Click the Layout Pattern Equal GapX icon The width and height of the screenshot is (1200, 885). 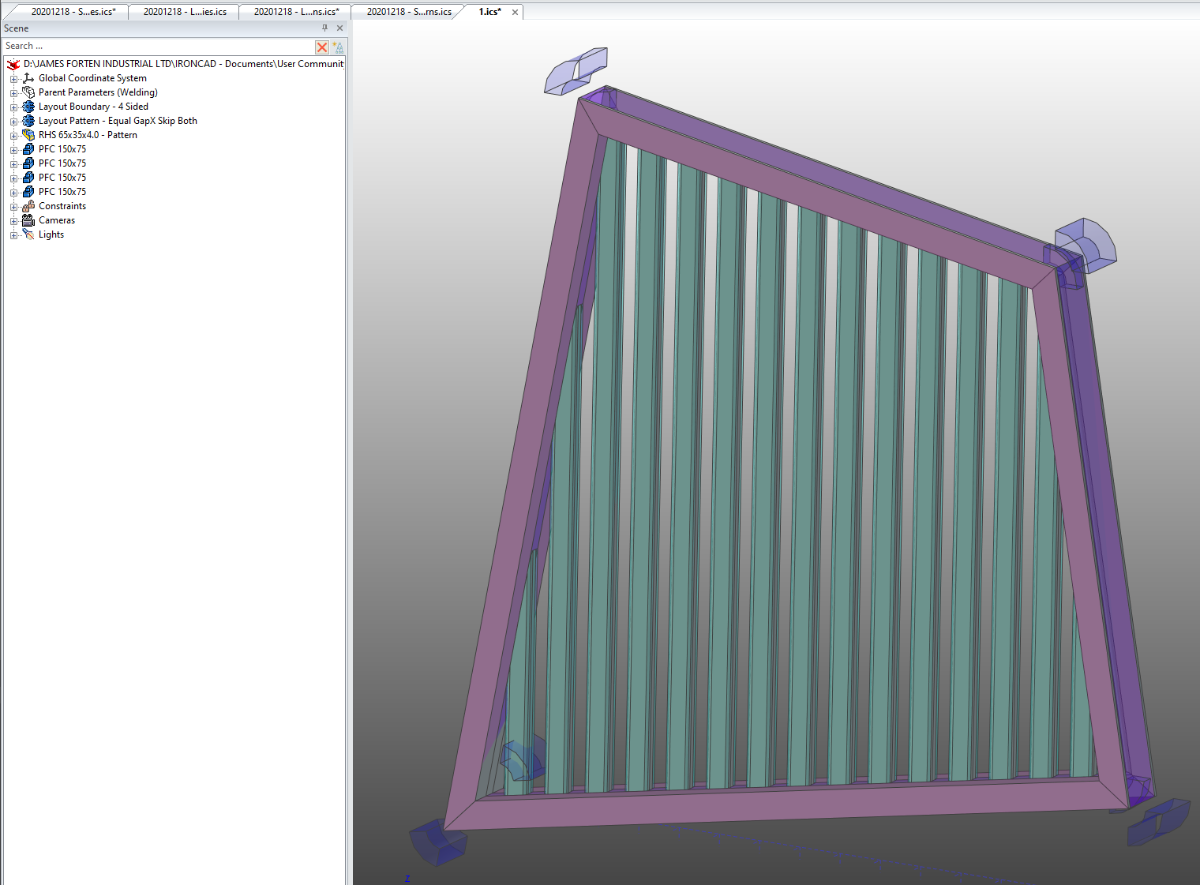coord(28,121)
